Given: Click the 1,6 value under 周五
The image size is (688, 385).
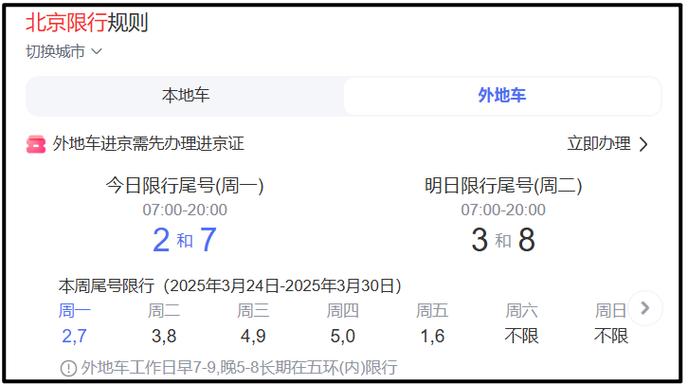Looking at the screenshot, I should (x=432, y=336).
